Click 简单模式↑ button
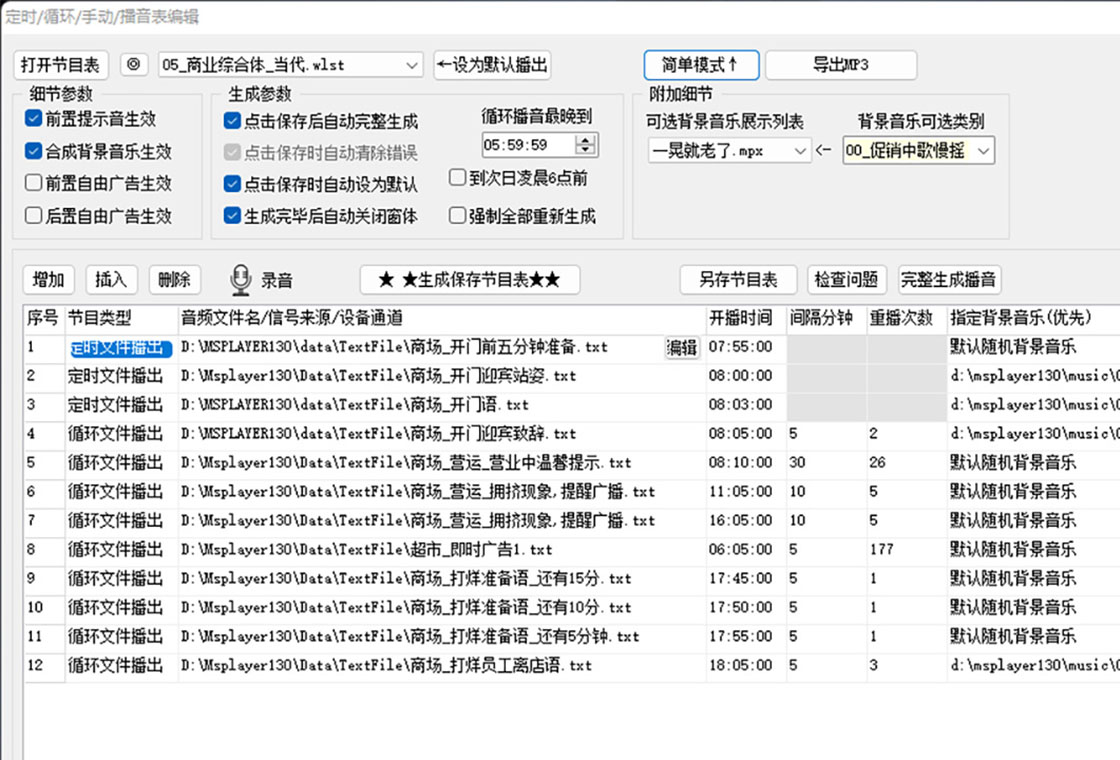Screen dimensions: 1120x760 [x=701, y=65]
